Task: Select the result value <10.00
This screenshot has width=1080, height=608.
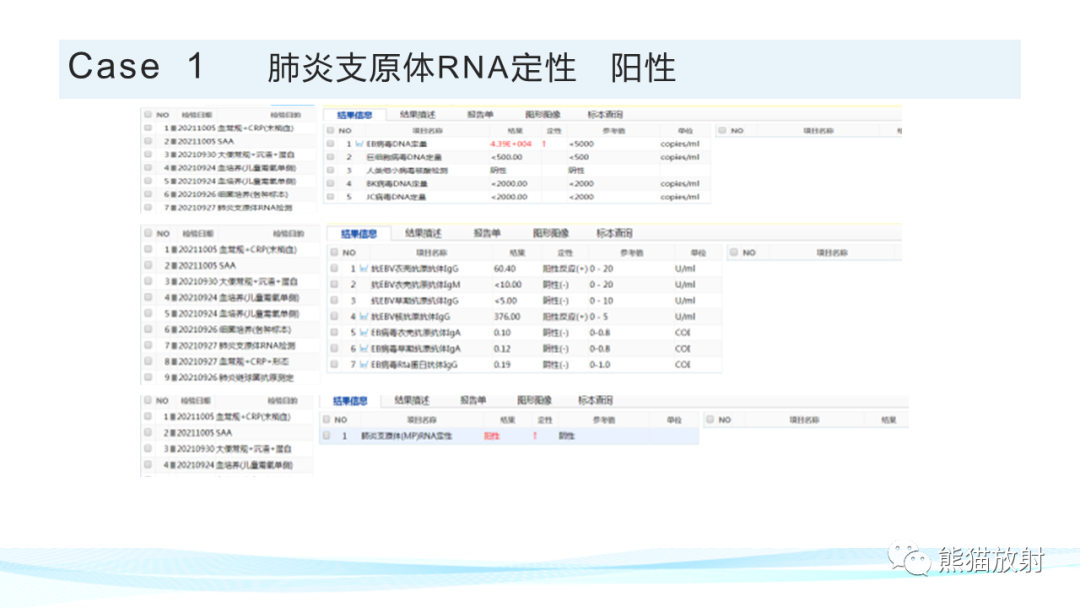Action: (x=506, y=284)
